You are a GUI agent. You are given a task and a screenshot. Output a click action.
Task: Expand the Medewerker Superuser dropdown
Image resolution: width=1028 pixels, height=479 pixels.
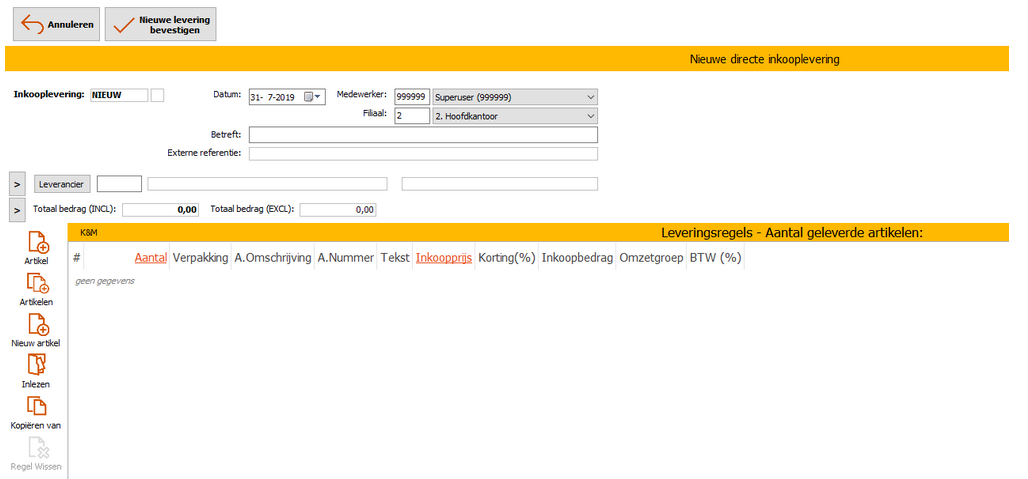(590, 97)
